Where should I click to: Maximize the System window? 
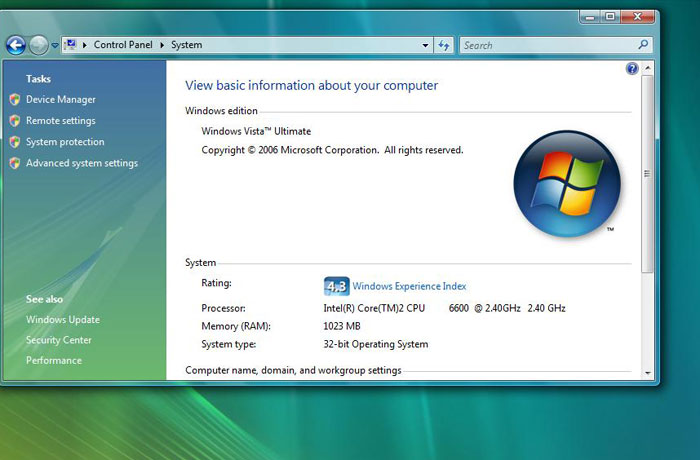tap(610, 17)
